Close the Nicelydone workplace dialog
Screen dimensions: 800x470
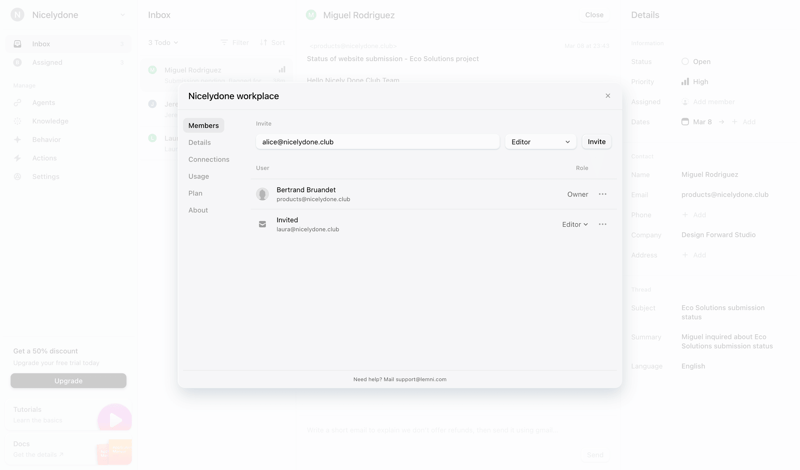click(x=608, y=96)
